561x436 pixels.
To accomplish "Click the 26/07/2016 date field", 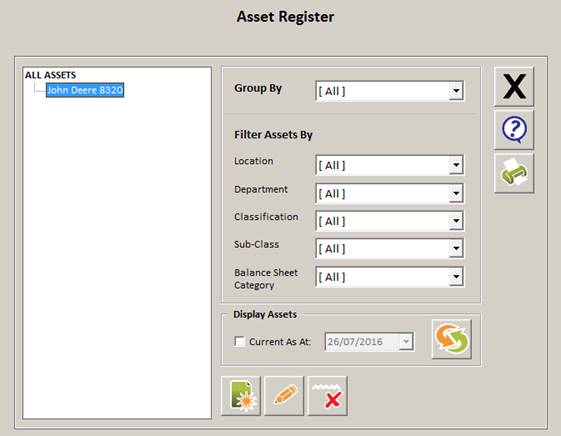I will click(x=362, y=342).
